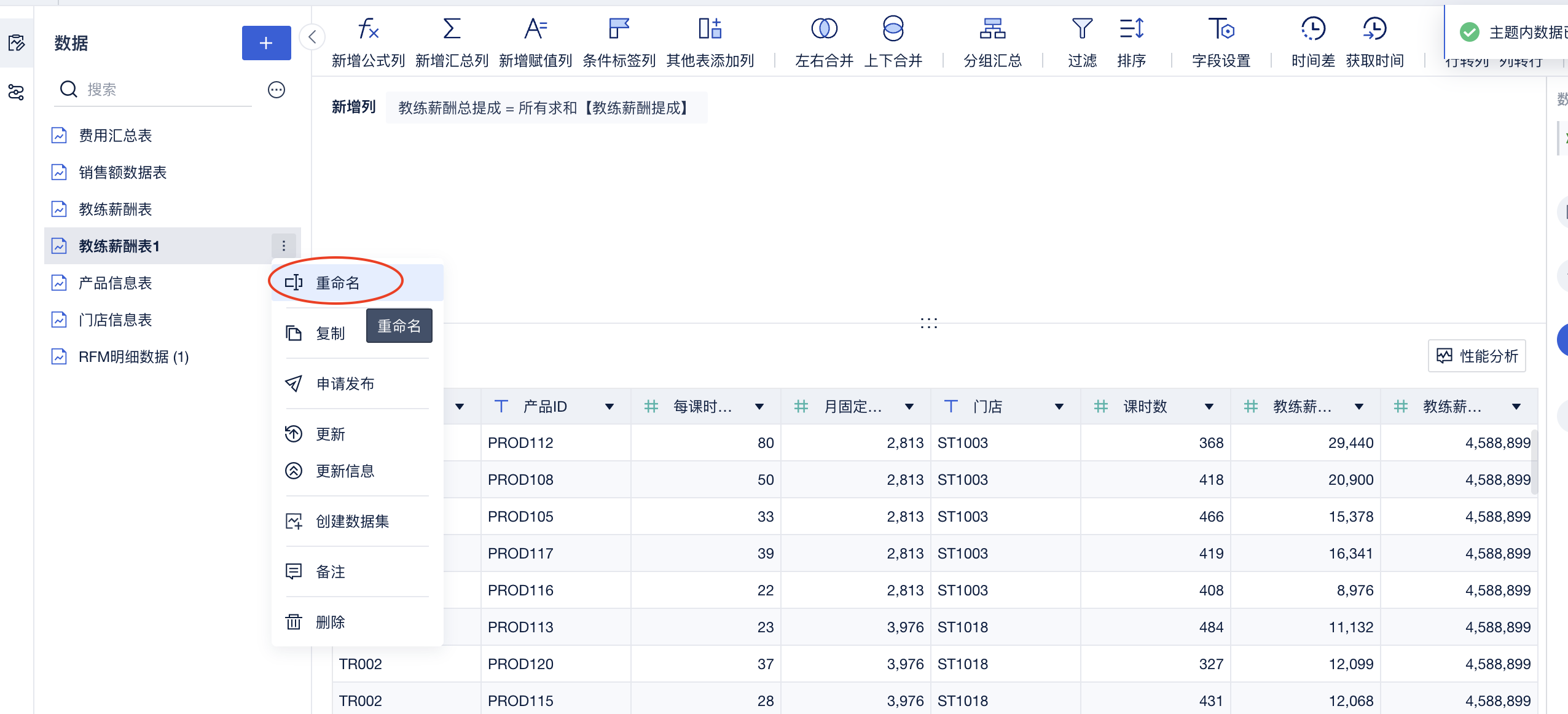Image resolution: width=1568 pixels, height=714 pixels.
Task: Select the 上下合并 union tool
Action: [x=893, y=29]
